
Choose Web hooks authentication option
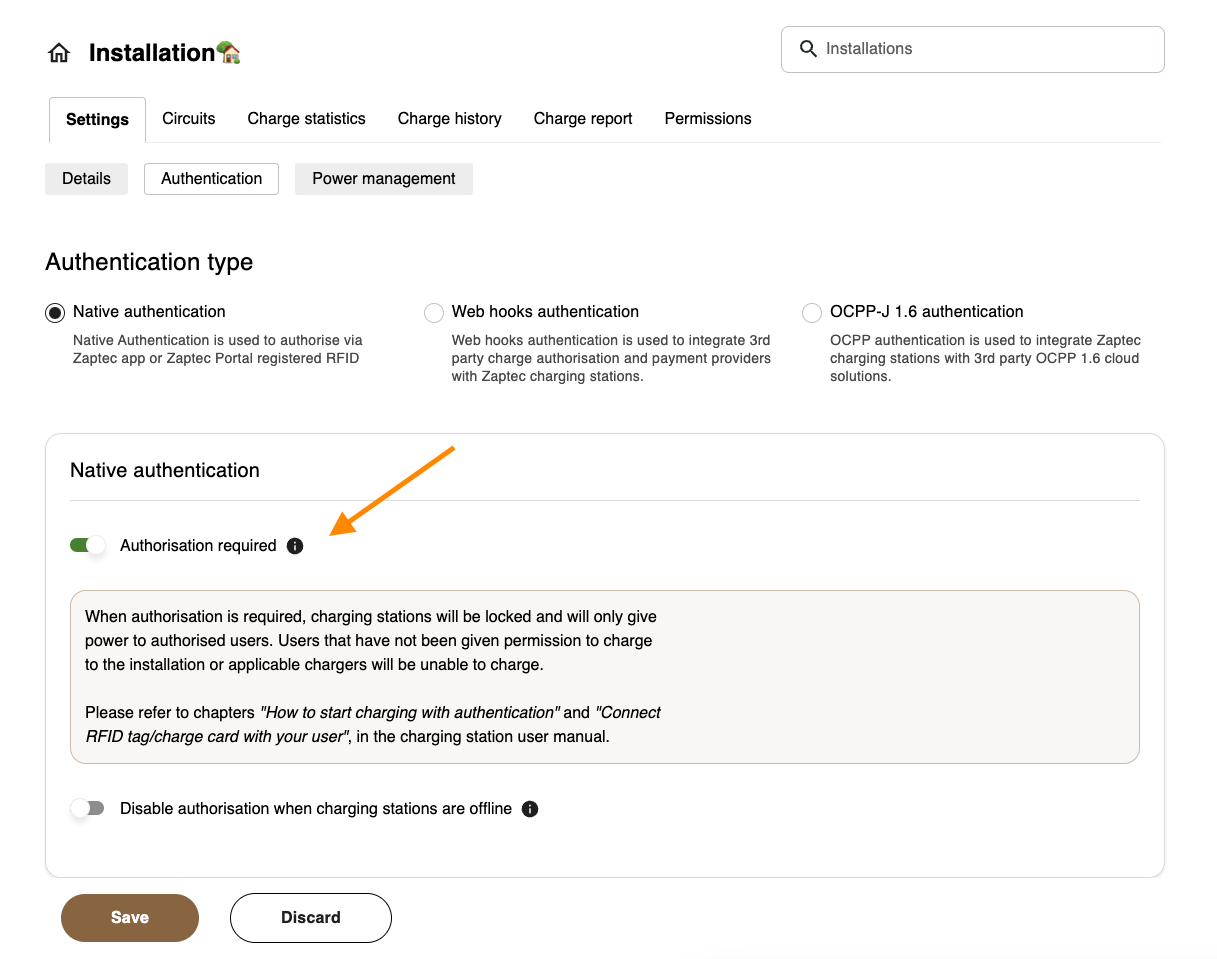click(434, 313)
